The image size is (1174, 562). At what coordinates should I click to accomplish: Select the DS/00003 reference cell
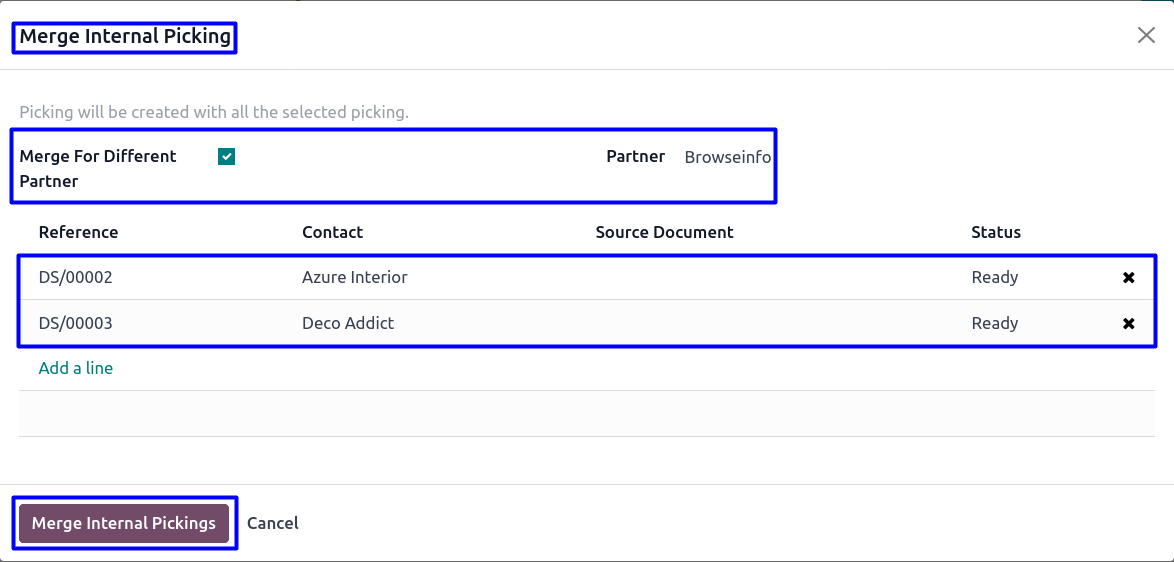[76, 323]
